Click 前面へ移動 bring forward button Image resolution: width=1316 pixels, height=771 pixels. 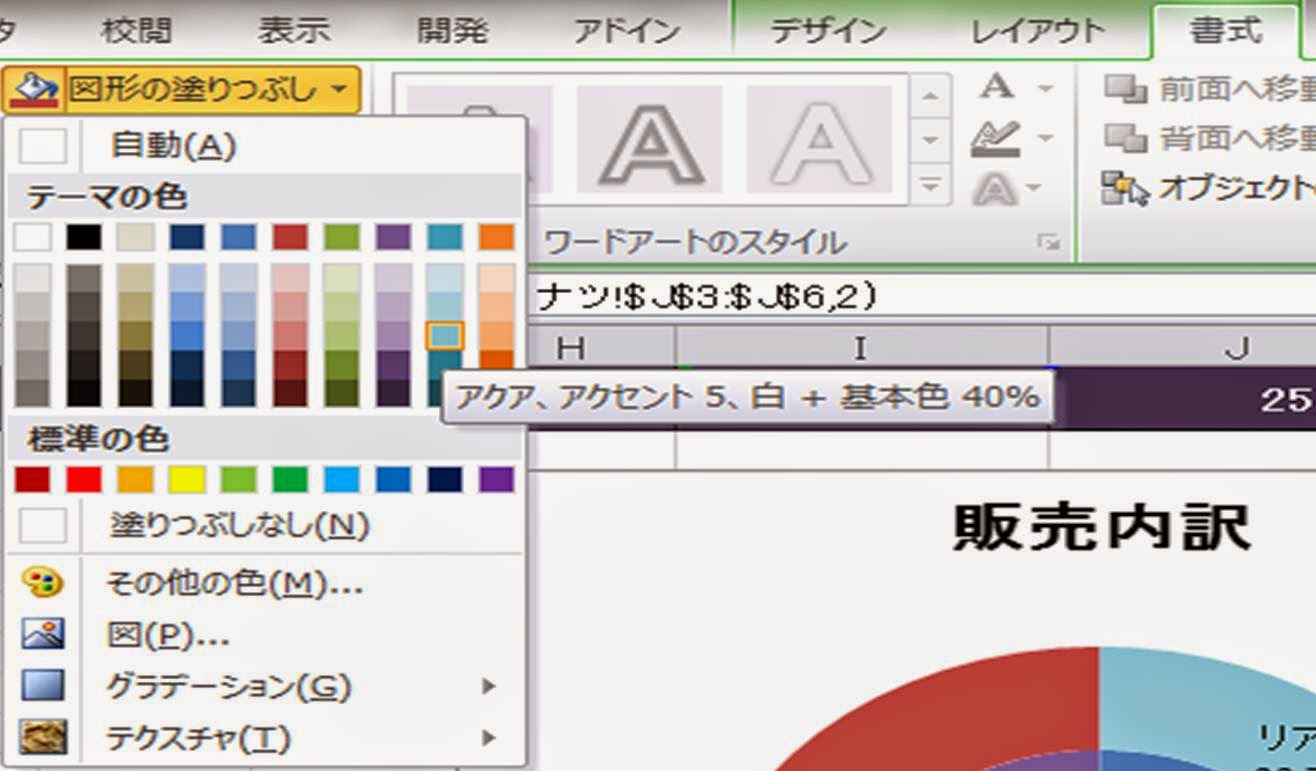click(1210, 90)
